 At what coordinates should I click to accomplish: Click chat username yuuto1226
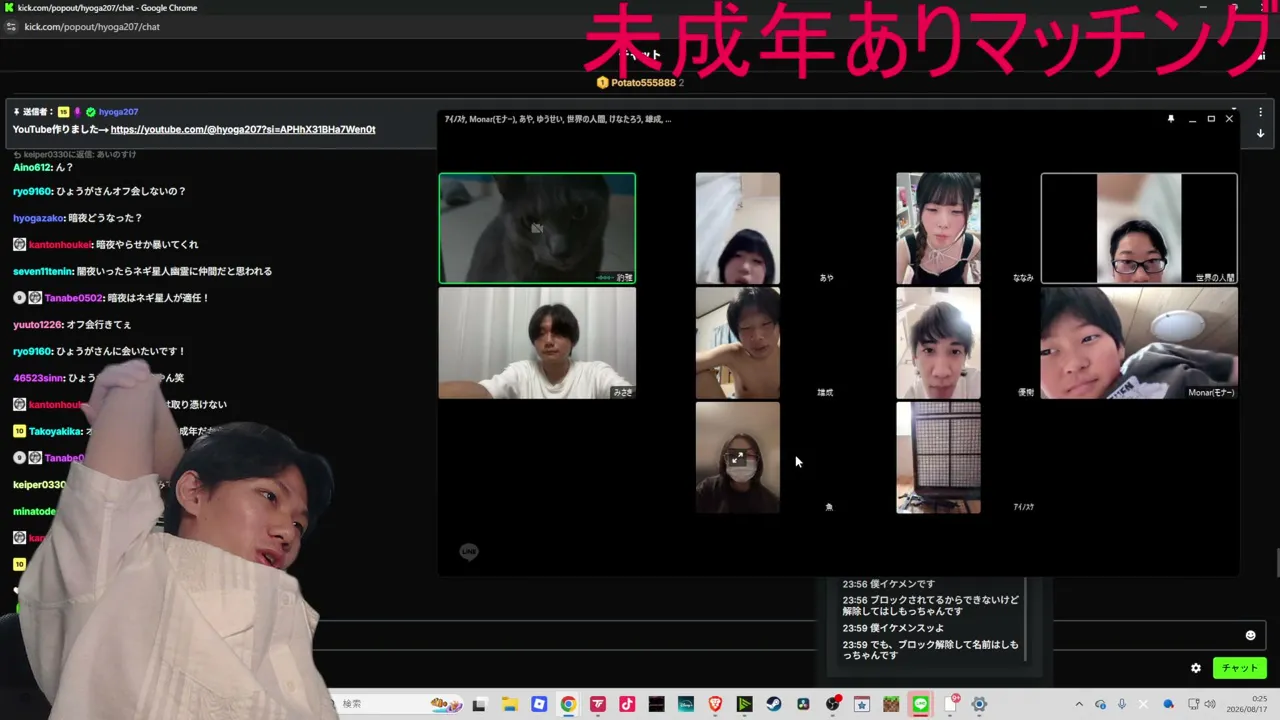pos(38,325)
